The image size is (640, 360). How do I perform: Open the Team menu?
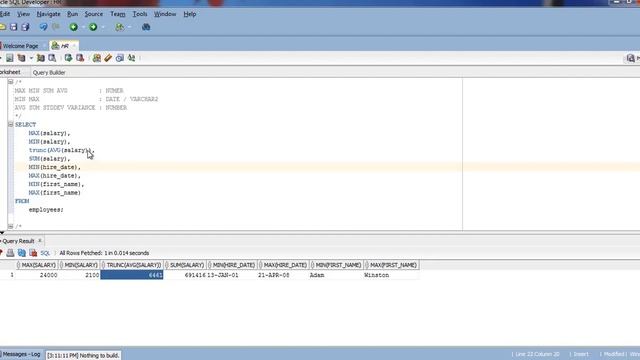click(x=118, y=14)
